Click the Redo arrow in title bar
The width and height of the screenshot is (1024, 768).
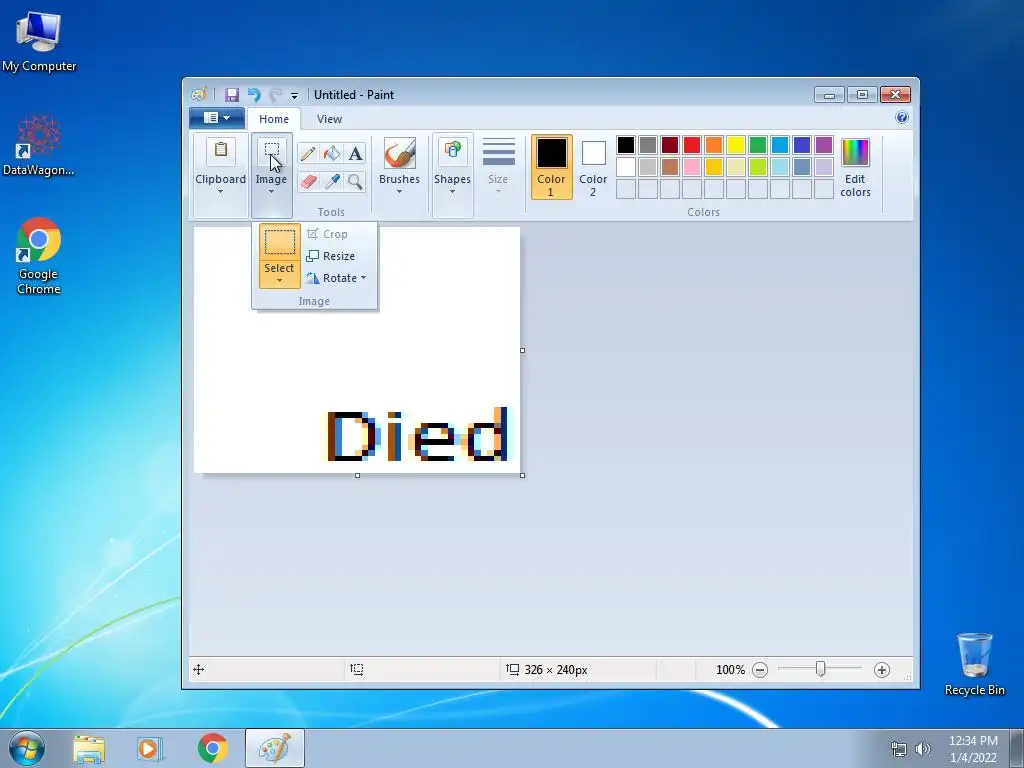tap(276, 95)
